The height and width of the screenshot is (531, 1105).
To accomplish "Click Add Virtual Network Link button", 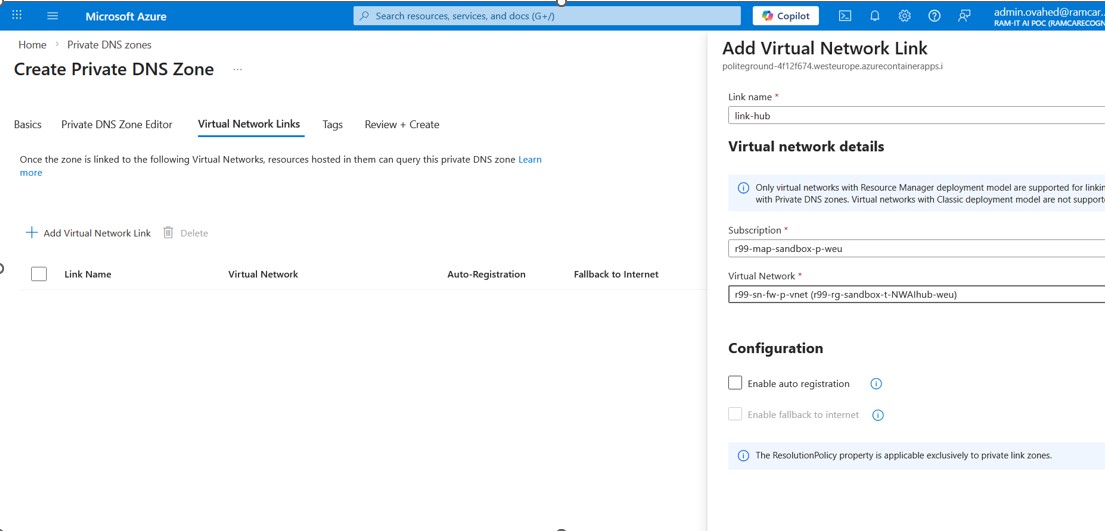I will [x=88, y=233].
